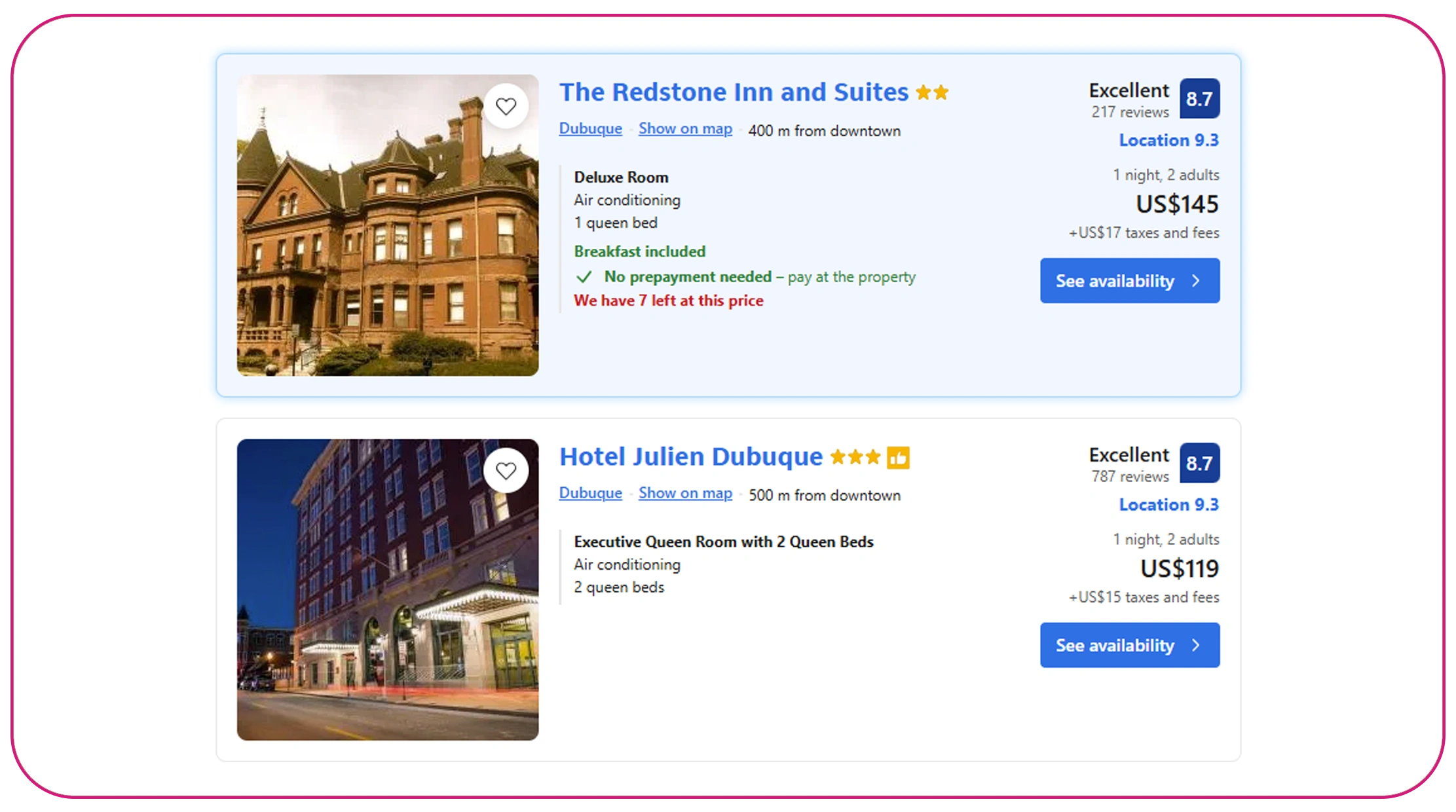Screen dimensions: 1456x812
Task: Click the thumbs-up preferred partner badge
Action: (898, 457)
